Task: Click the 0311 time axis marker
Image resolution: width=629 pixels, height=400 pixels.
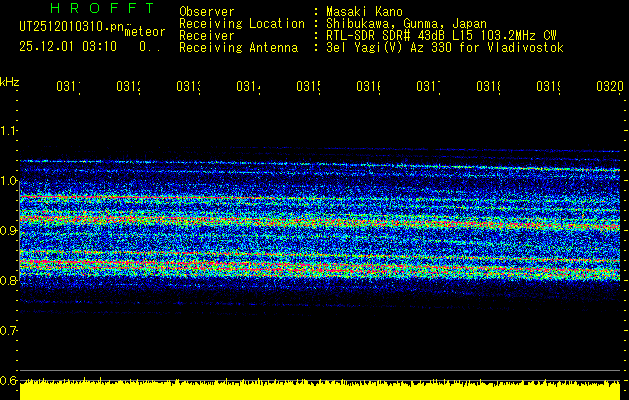Action: pos(68,86)
